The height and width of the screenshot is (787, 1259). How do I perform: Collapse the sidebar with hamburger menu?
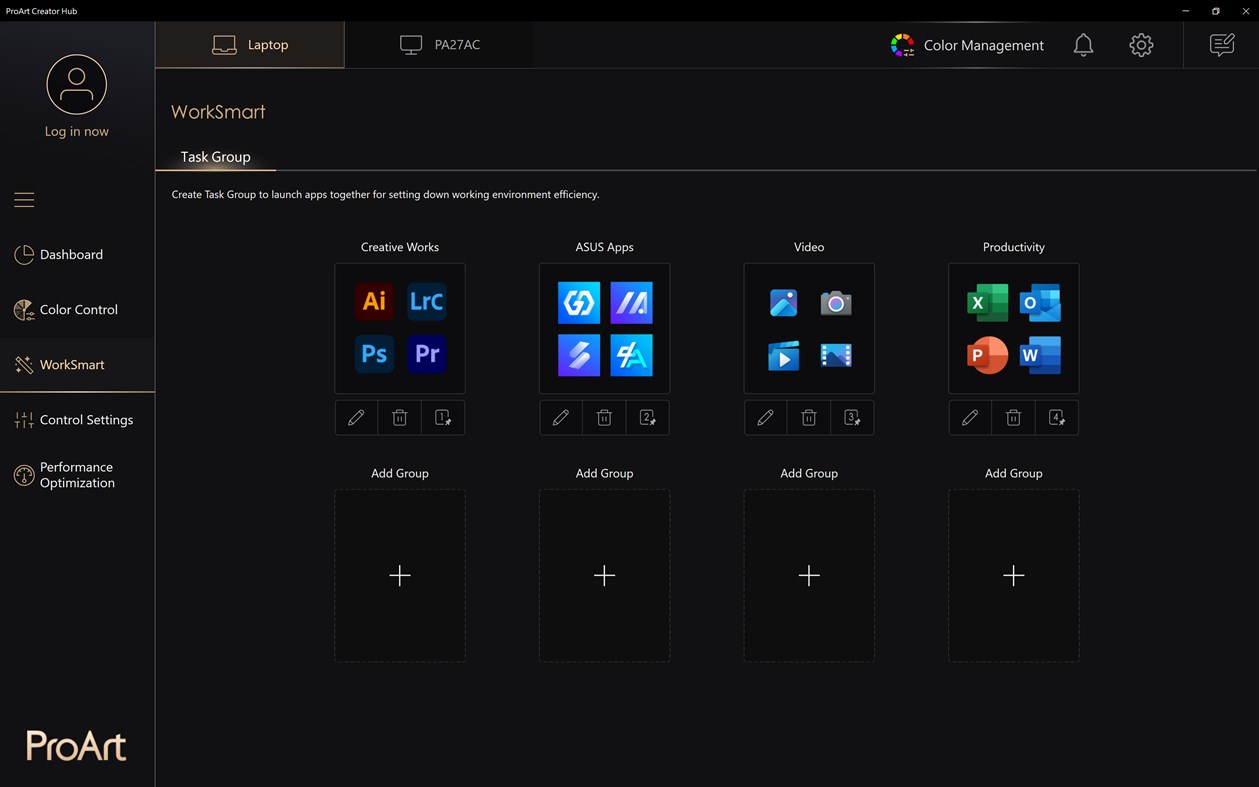(24, 200)
